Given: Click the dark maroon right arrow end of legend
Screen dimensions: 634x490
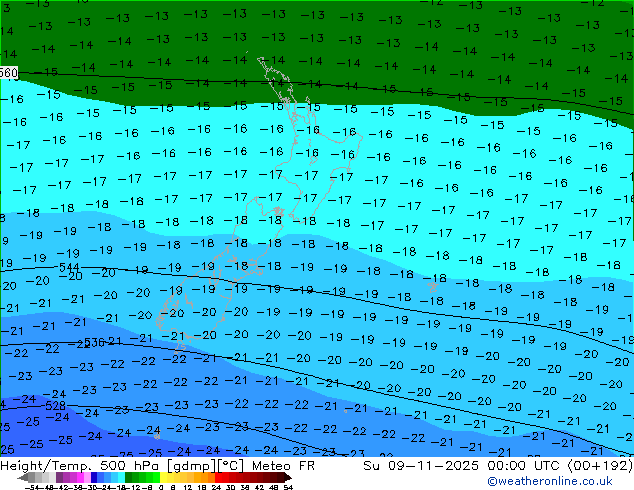Looking at the screenshot, I should coord(288,477).
